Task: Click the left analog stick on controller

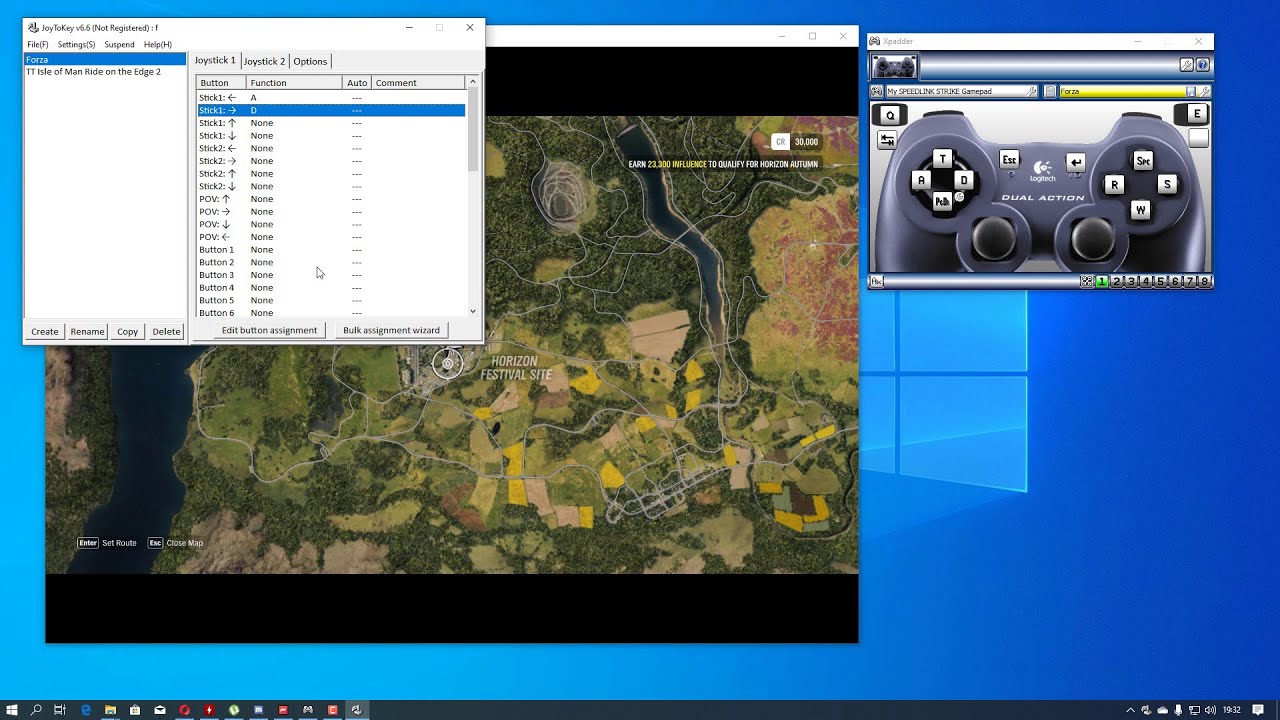Action: (x=994, y=238)
